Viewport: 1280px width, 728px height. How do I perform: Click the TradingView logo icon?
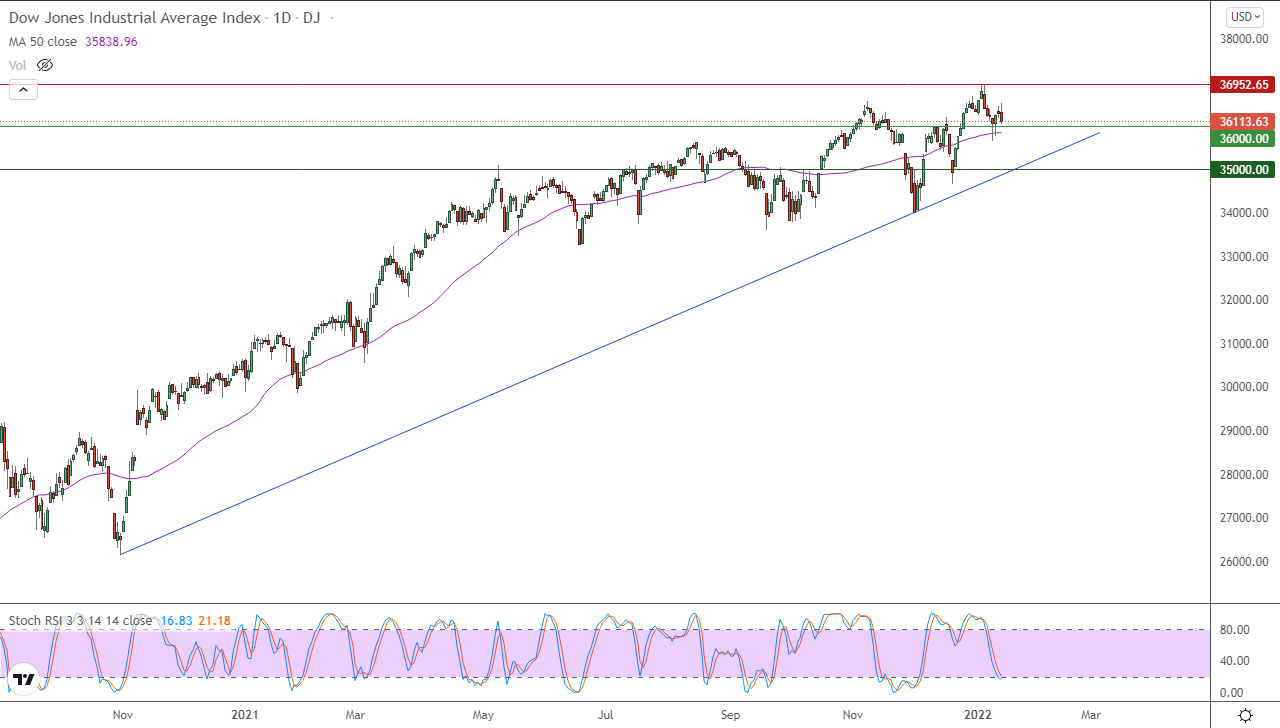24,681
